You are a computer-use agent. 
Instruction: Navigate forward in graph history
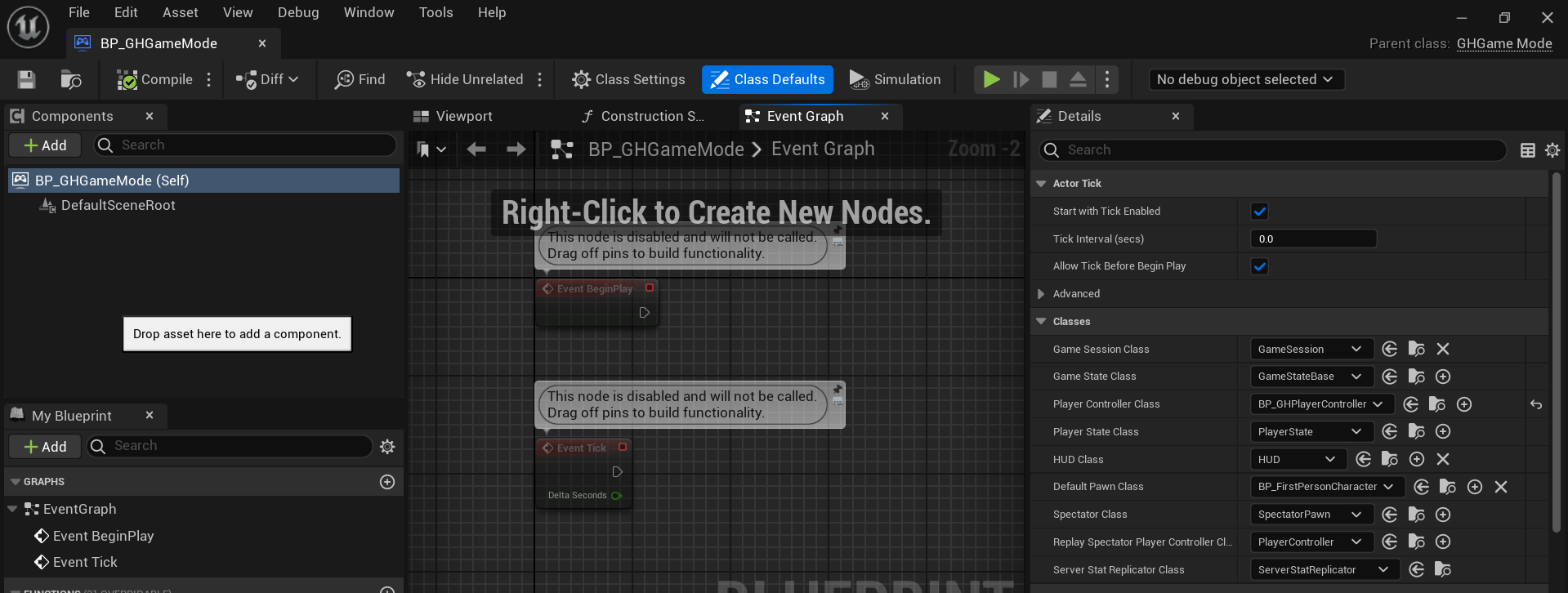click(516, 149)
